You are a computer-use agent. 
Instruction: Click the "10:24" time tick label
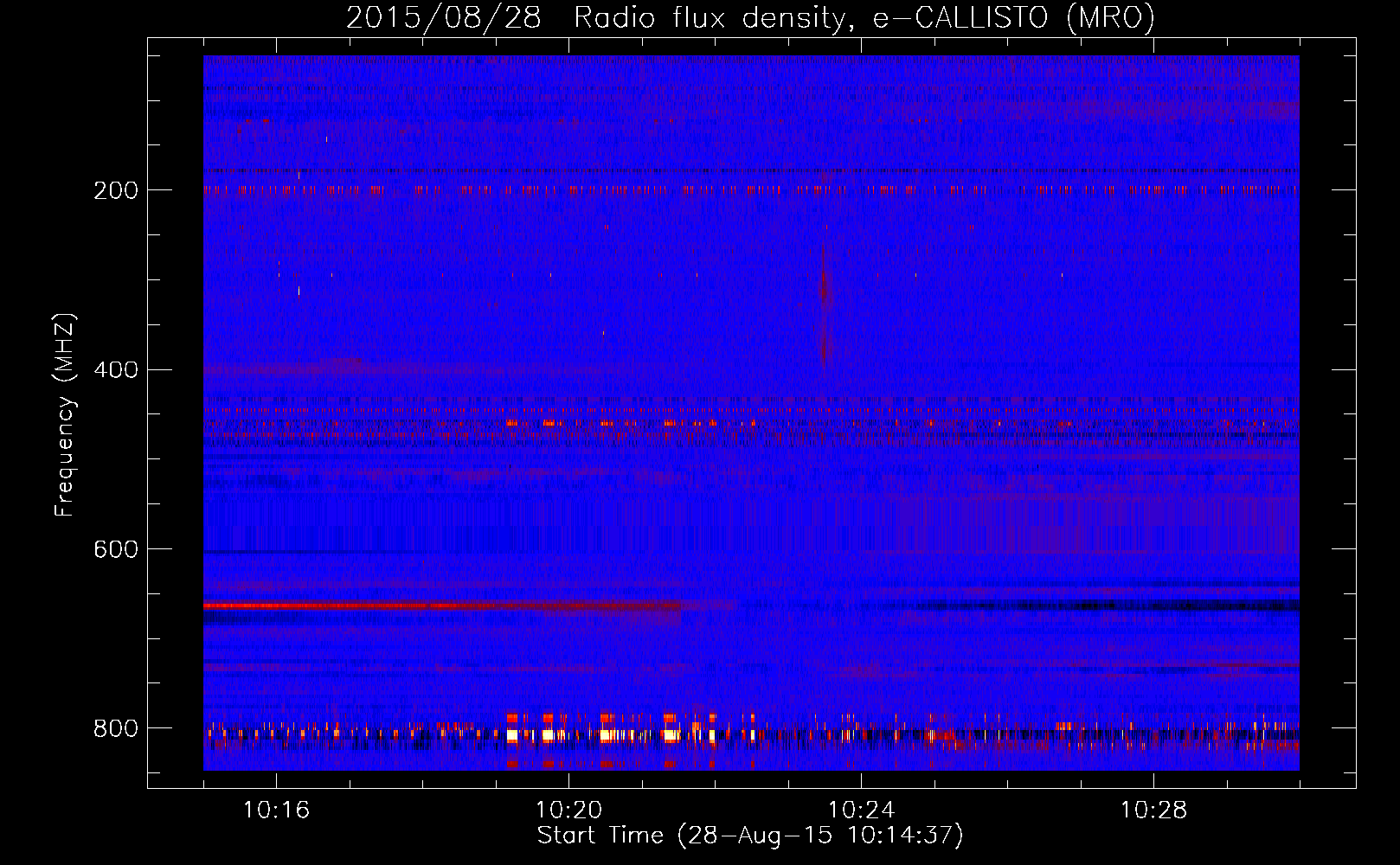pyautogui.click(x=861, y=810)
